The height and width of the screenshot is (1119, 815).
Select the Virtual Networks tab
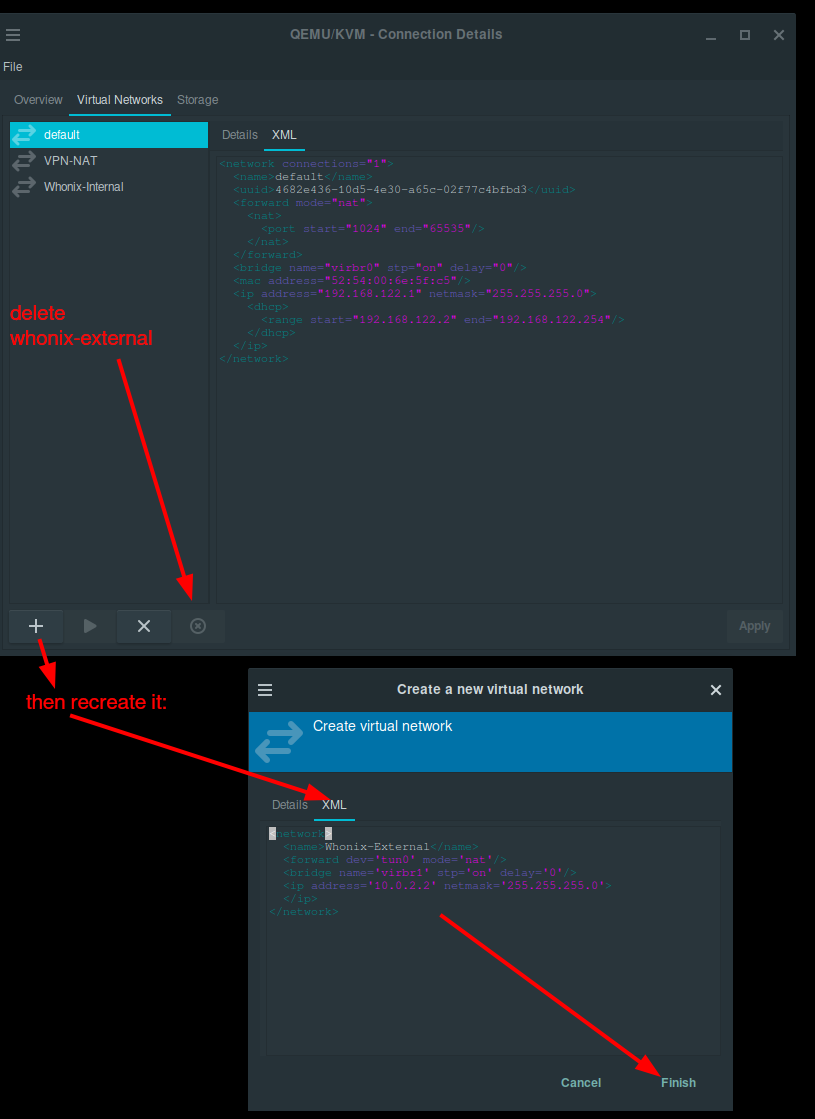tap(120, 100)
